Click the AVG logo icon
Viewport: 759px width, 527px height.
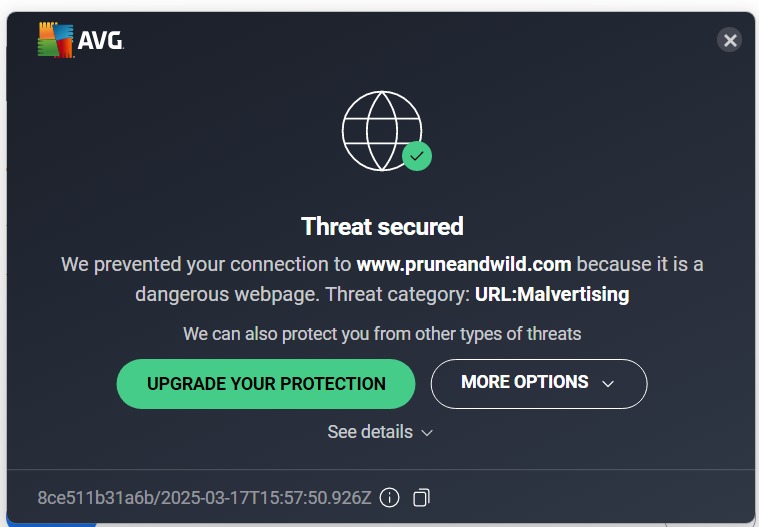coord(56,40)
